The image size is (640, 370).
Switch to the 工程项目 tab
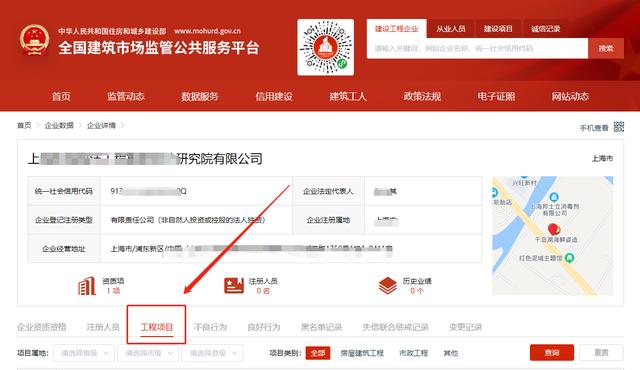[x=157, y=327]
